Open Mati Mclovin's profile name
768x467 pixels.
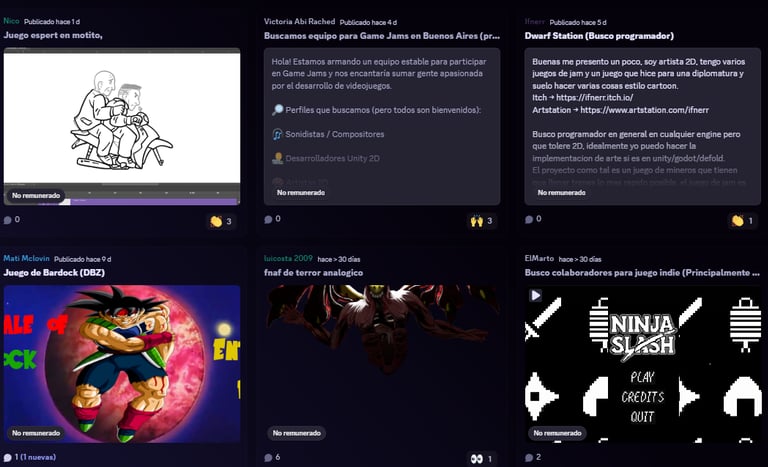click(26, 258)
